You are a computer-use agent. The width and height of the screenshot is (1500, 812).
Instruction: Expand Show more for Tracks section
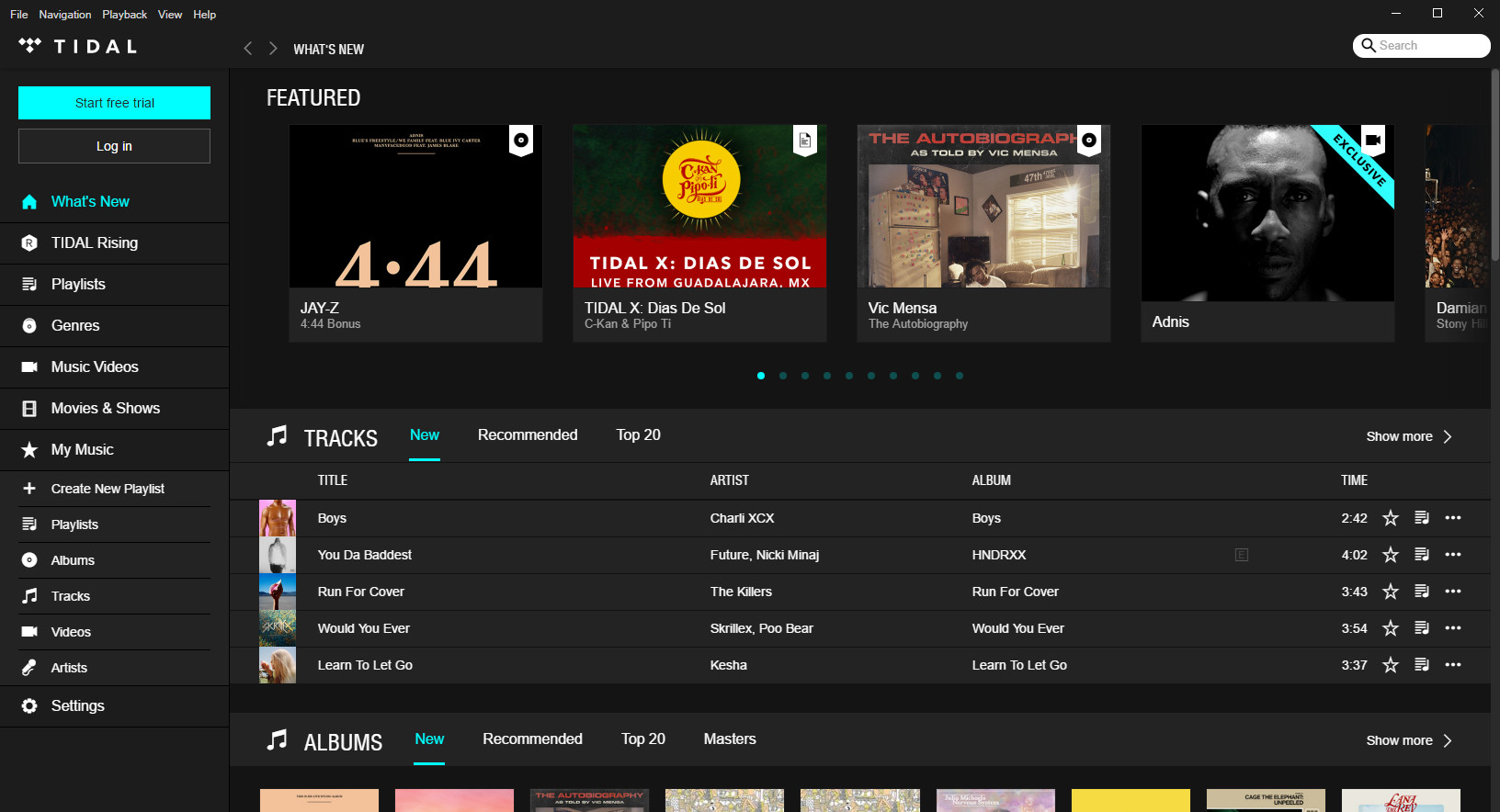coord(1409,437)
